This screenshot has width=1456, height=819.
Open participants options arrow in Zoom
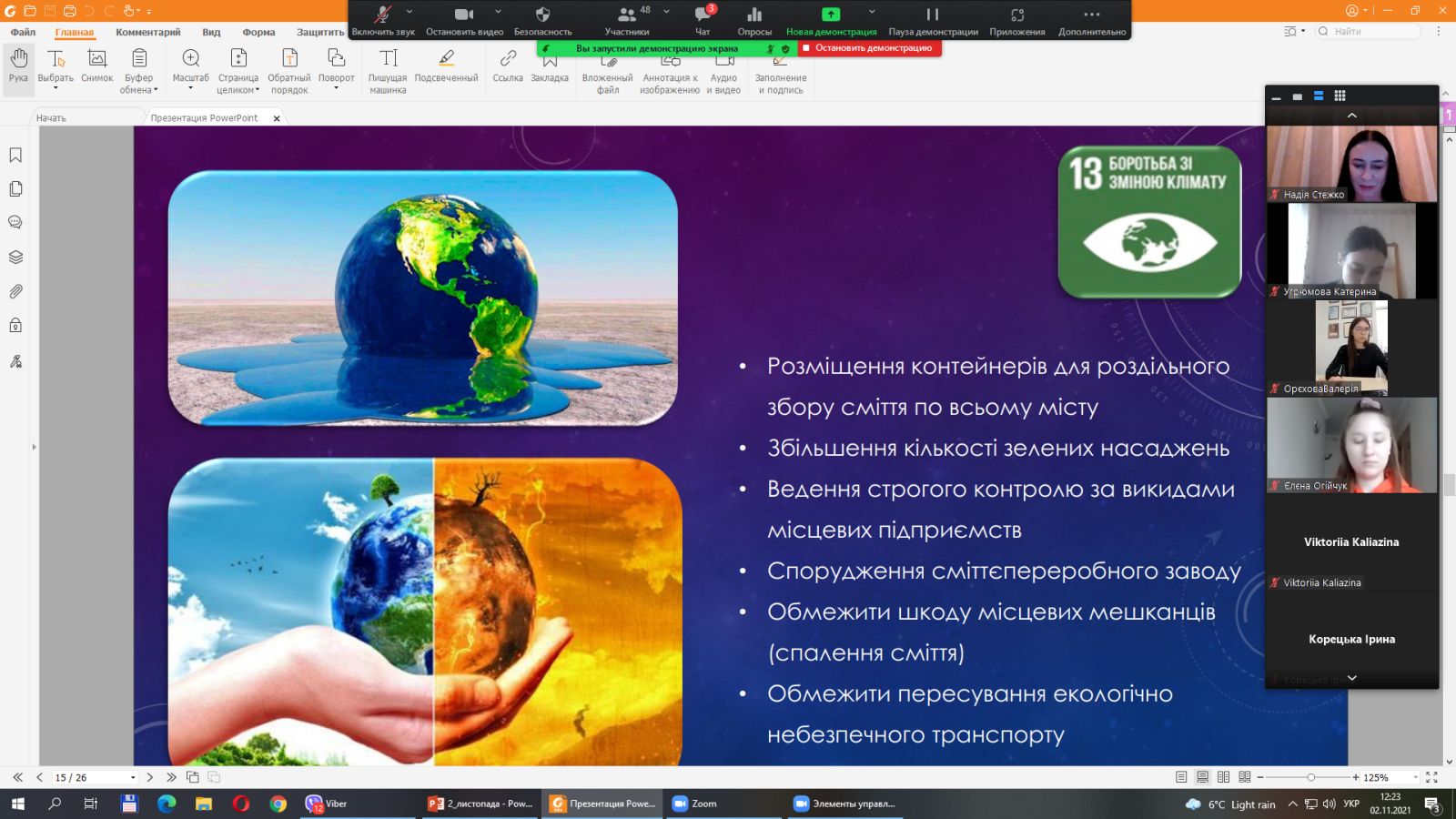[666, 12]
